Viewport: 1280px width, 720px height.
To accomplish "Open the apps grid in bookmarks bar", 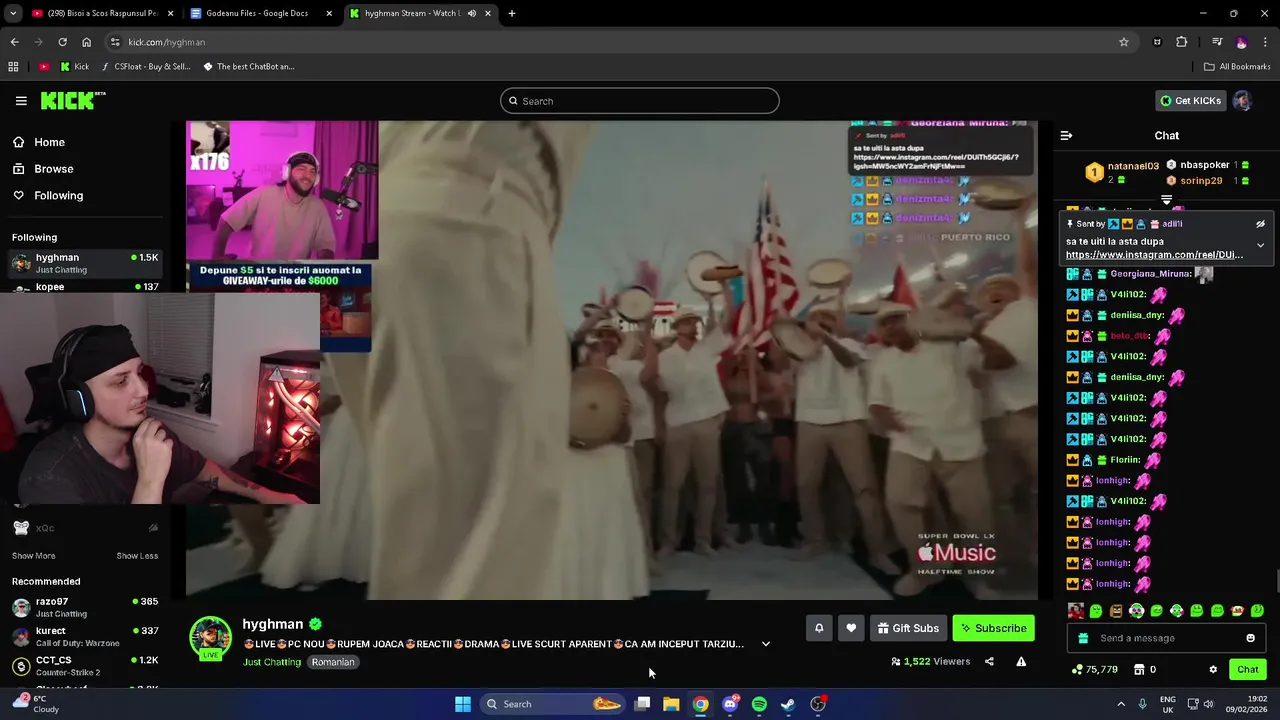I will (x=13, y=67).
